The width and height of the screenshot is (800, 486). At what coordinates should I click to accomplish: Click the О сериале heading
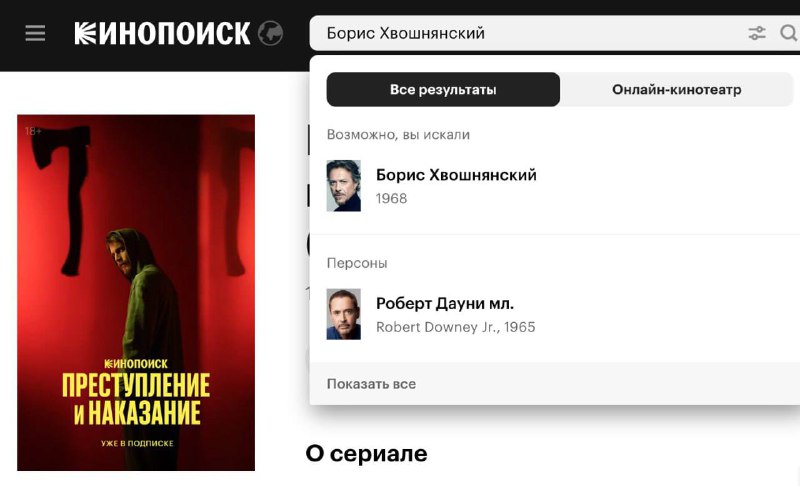(366, 453)
